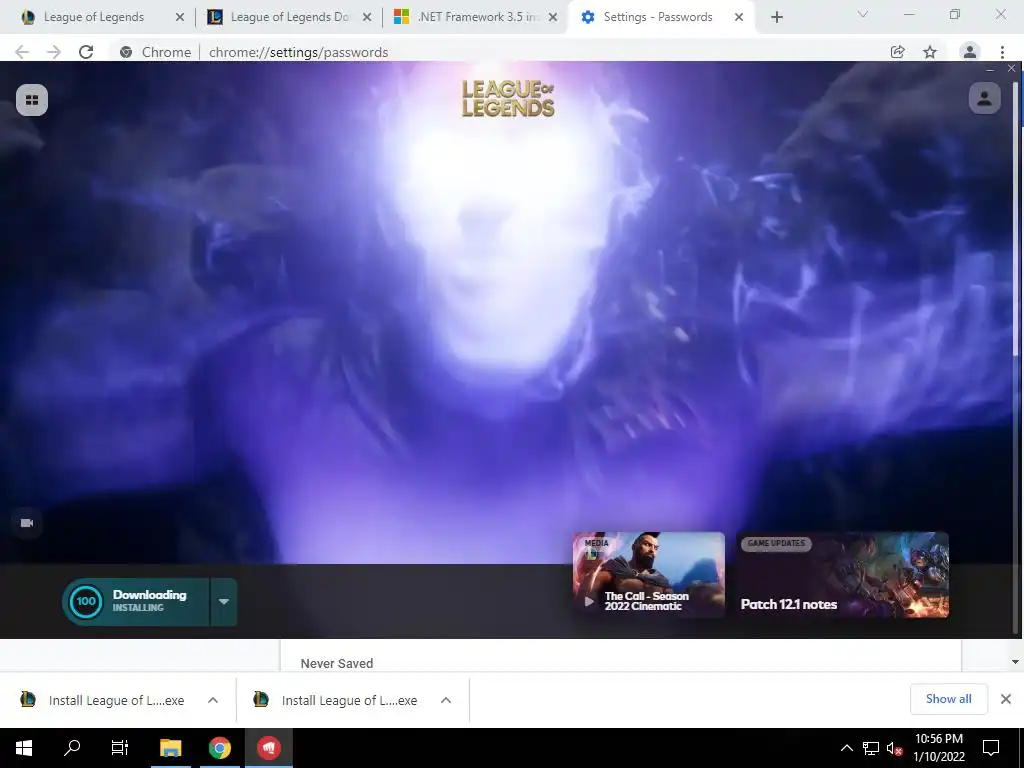
Task: Click the Show all downloads button
Action: [x=948, y=699]
